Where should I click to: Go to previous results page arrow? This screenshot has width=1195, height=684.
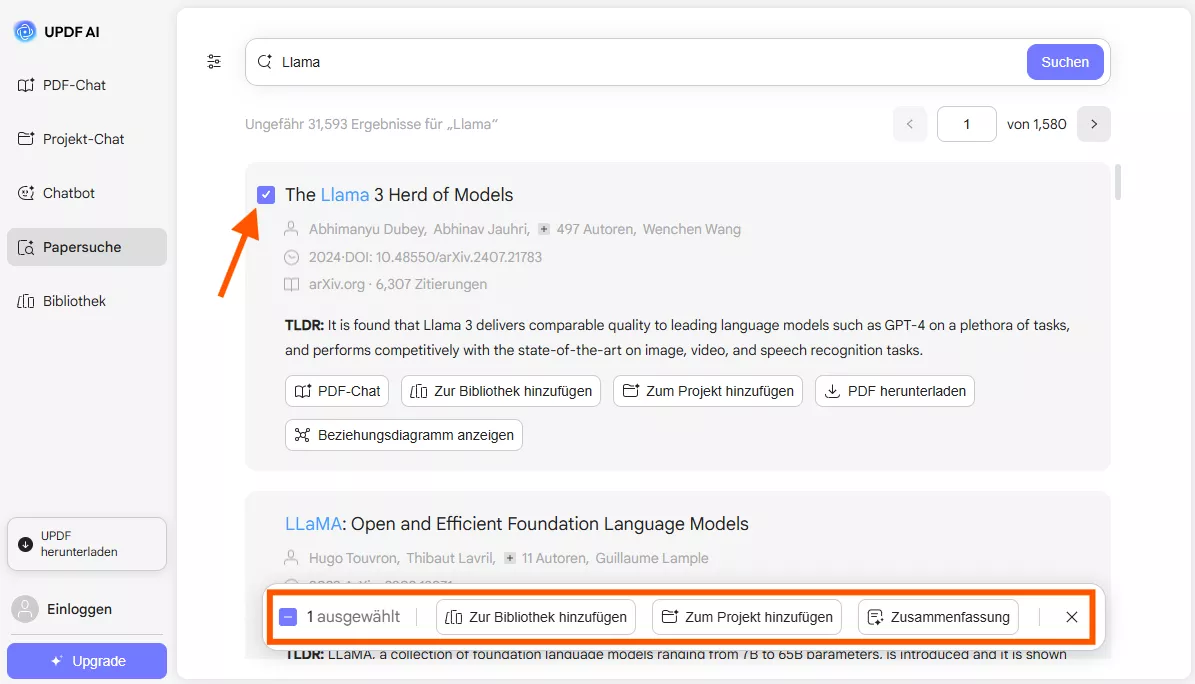(x=909, y=124)
